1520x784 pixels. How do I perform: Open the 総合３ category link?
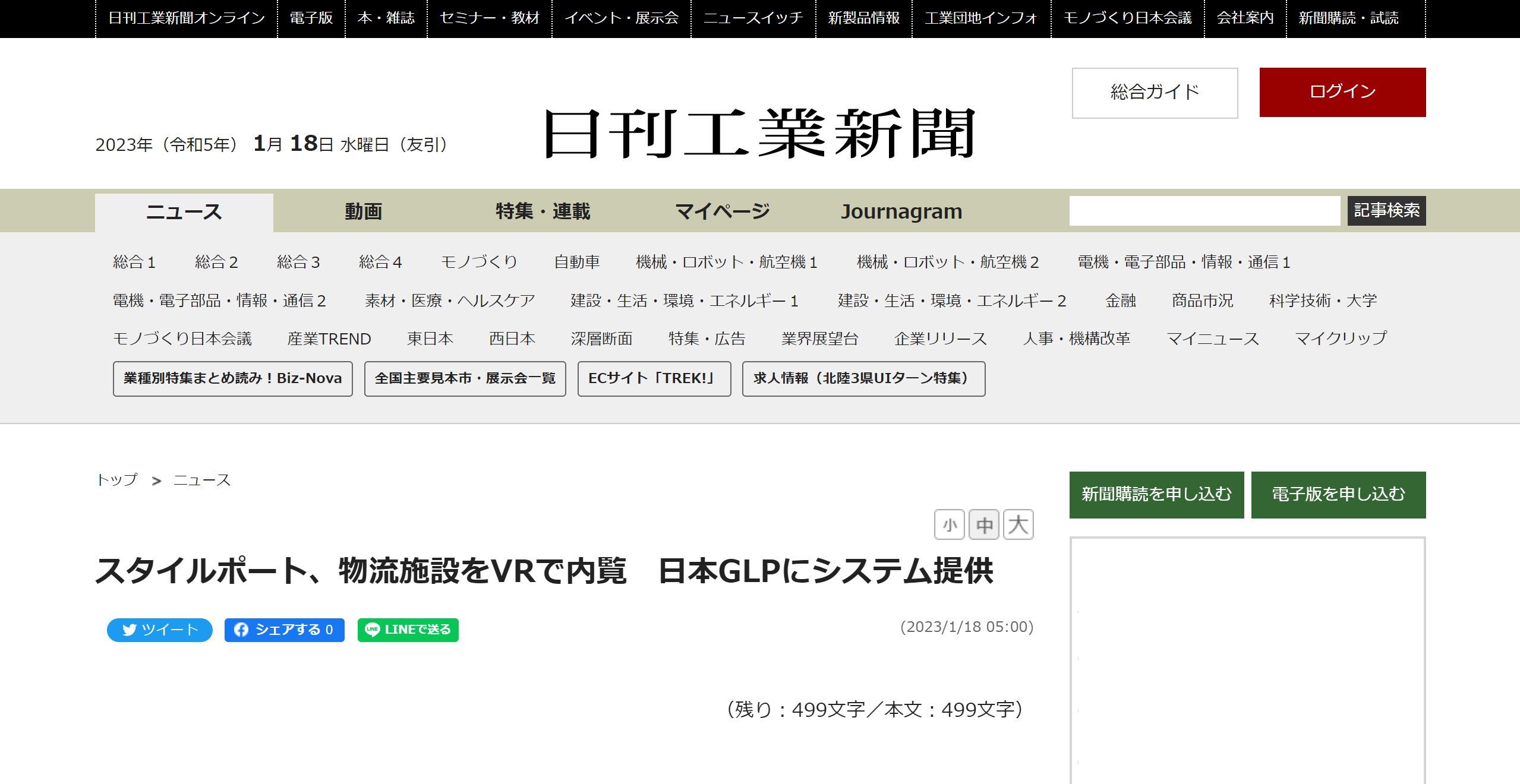tap(298, 262)
